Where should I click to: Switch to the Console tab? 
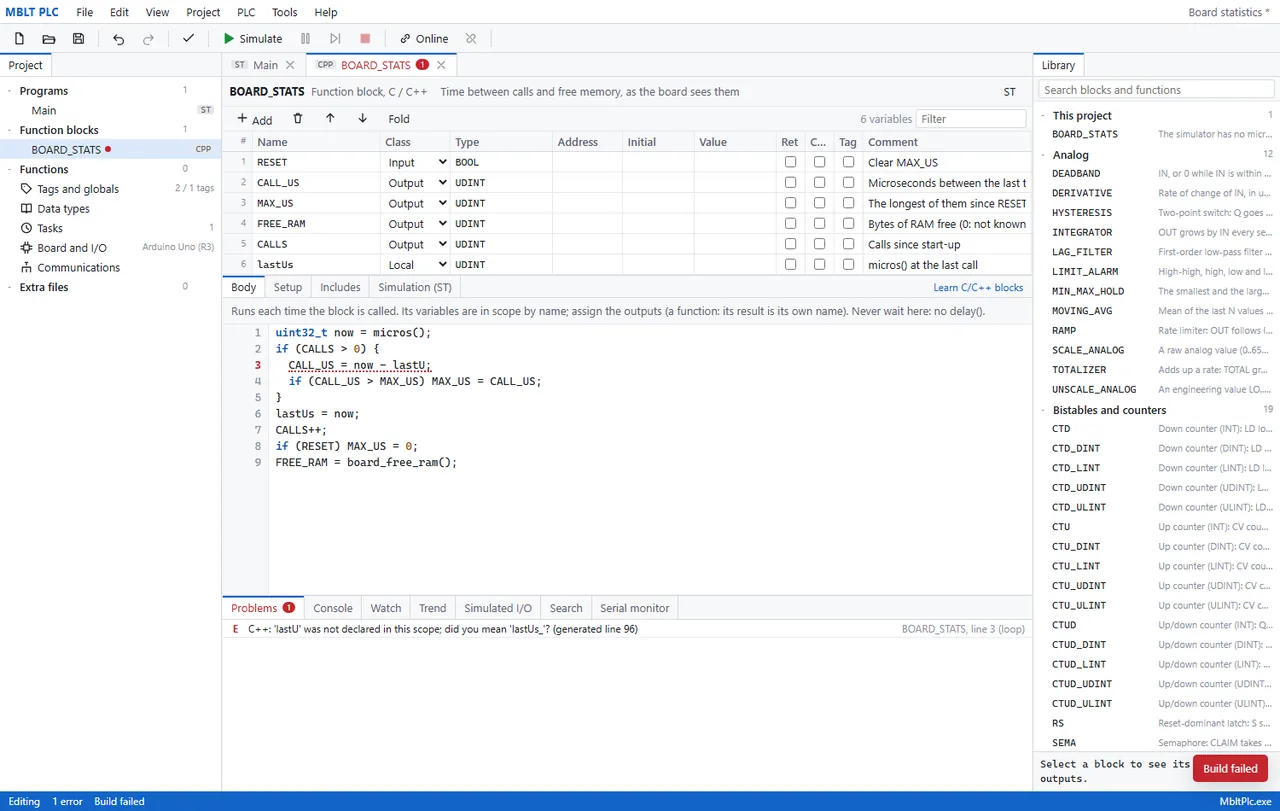coord(333,608)
